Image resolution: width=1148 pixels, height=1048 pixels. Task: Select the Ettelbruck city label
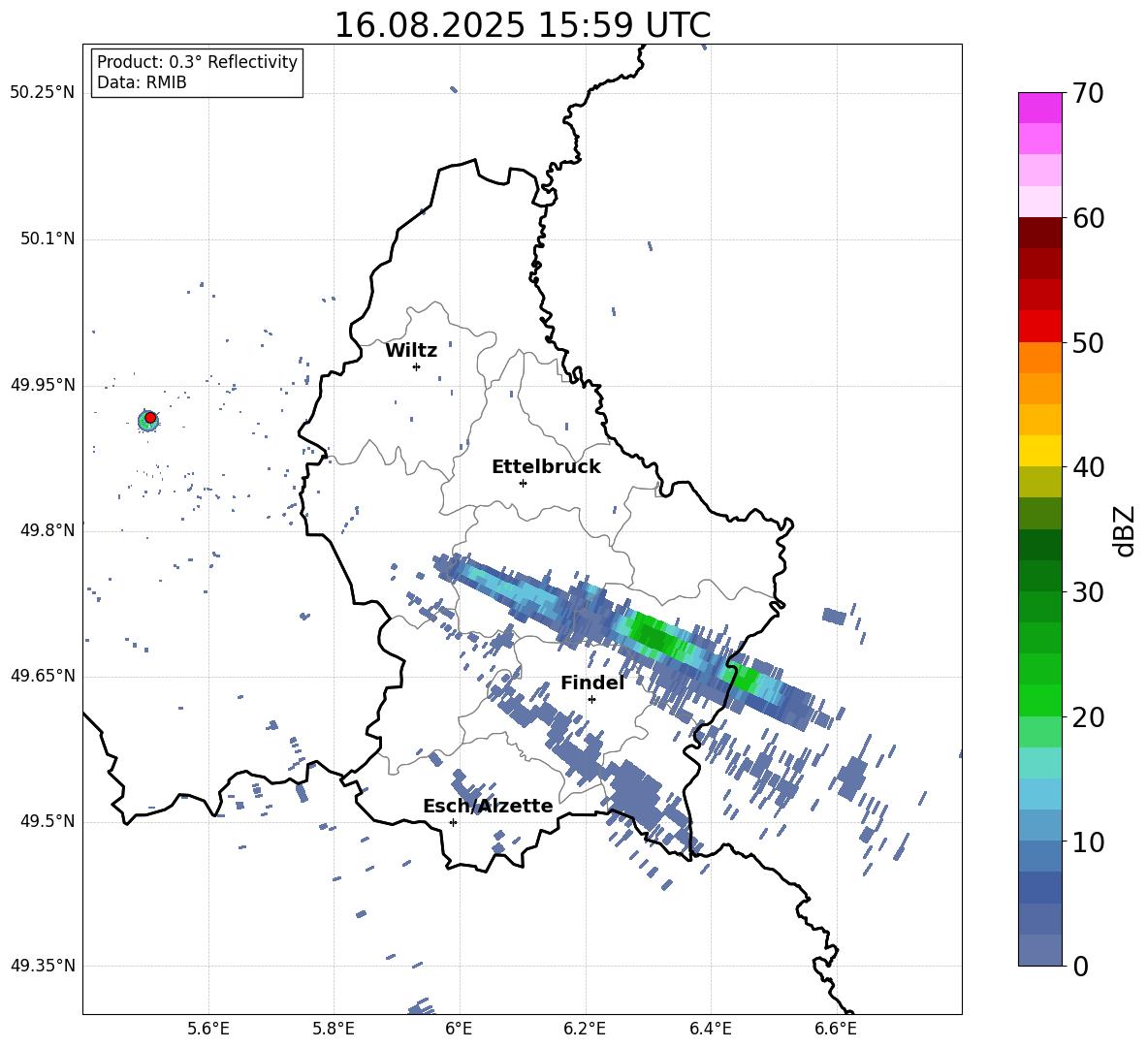546,467
